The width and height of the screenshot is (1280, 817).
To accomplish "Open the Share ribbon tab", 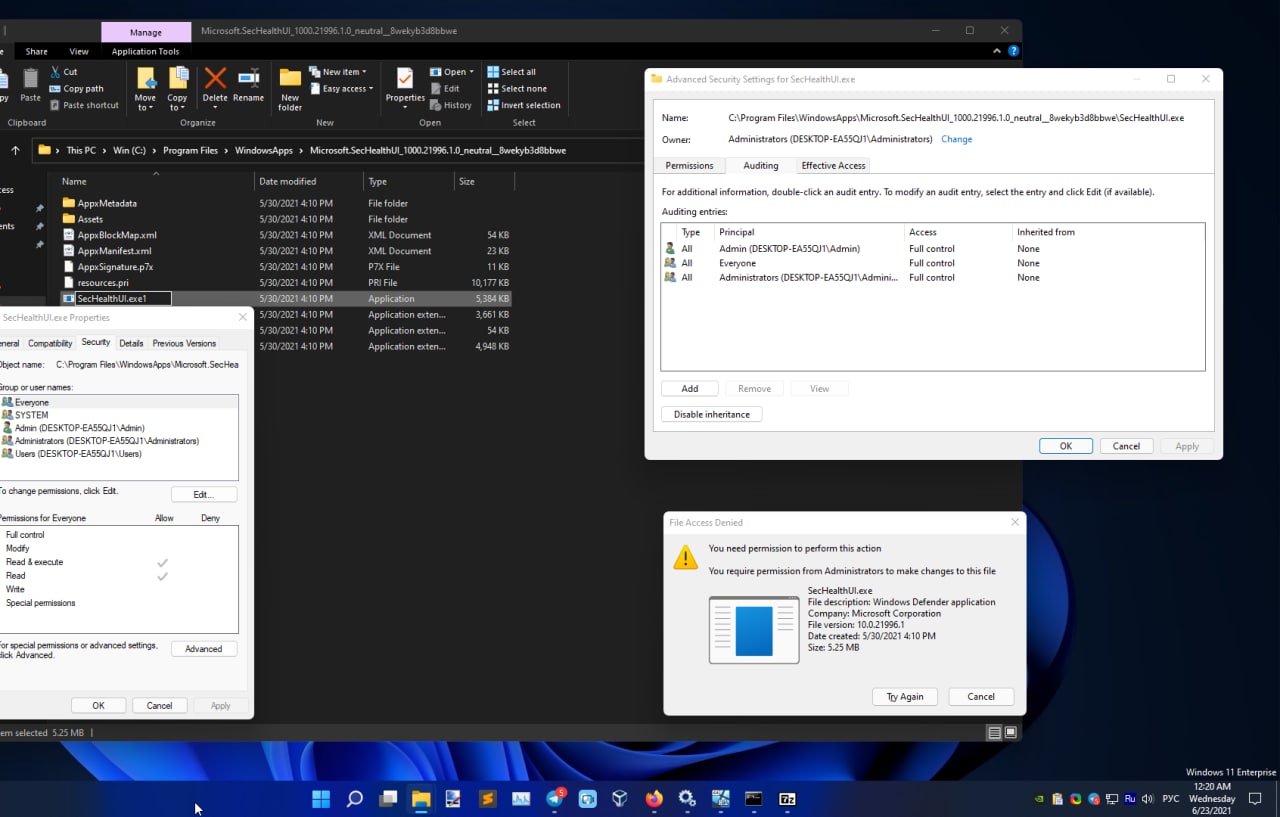I will 36,51.
